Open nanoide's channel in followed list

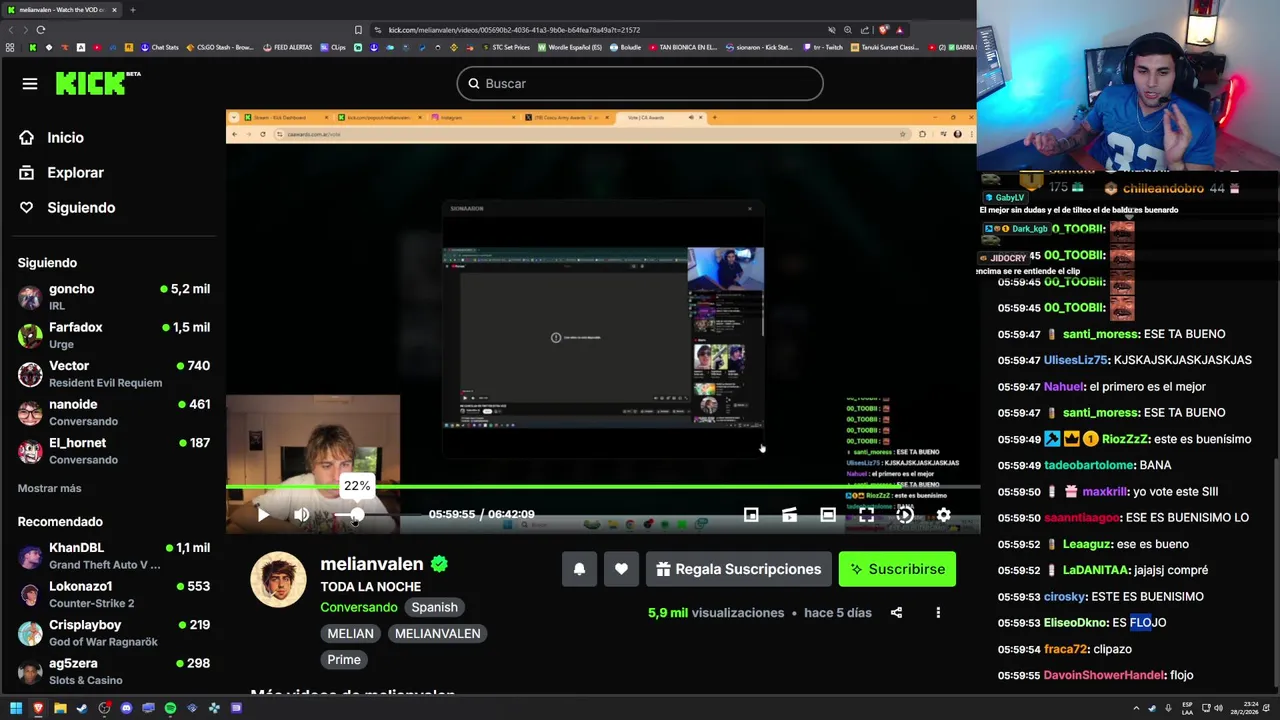(114, 412)
